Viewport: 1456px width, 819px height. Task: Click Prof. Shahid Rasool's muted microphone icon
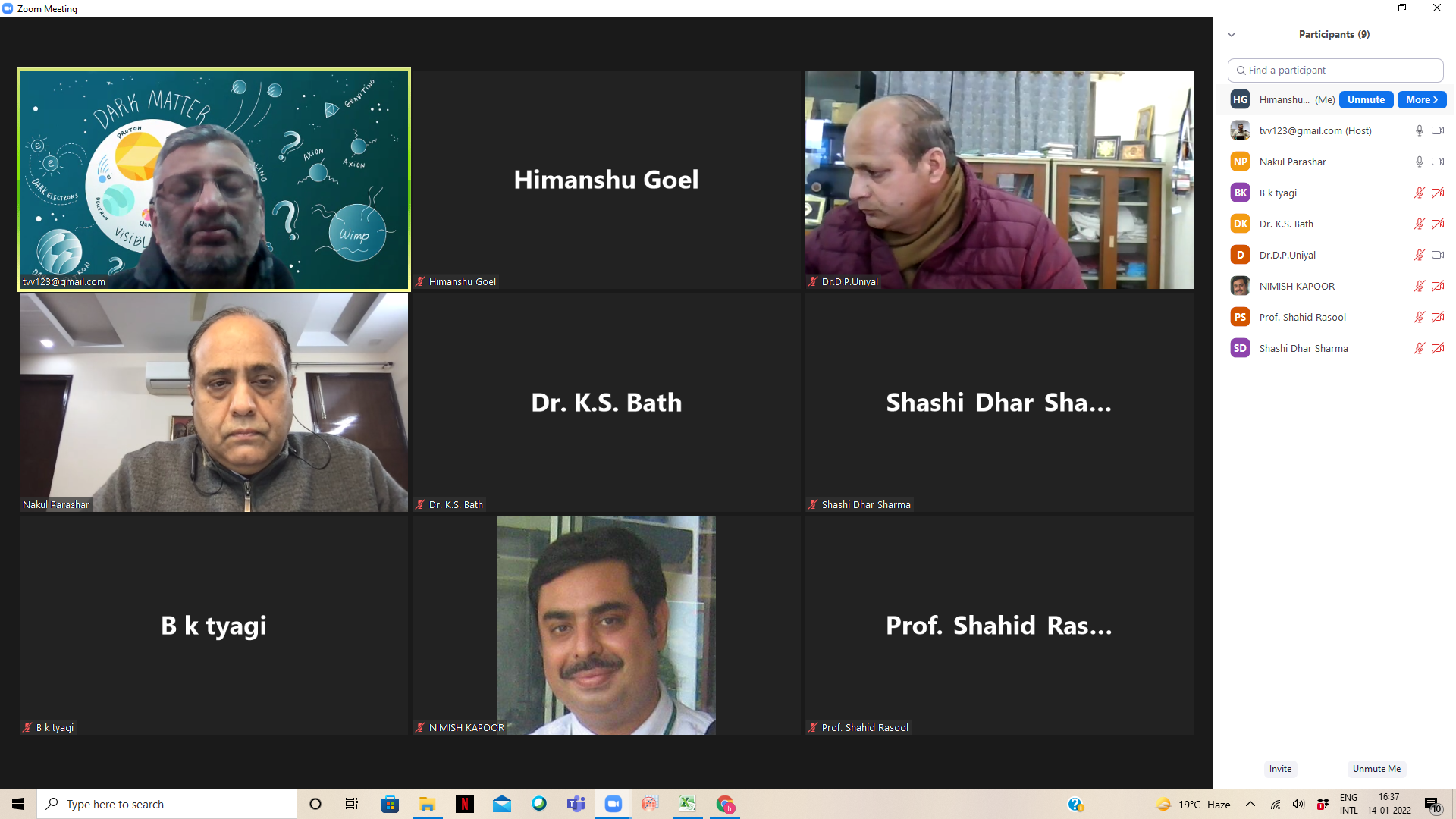1419,317
